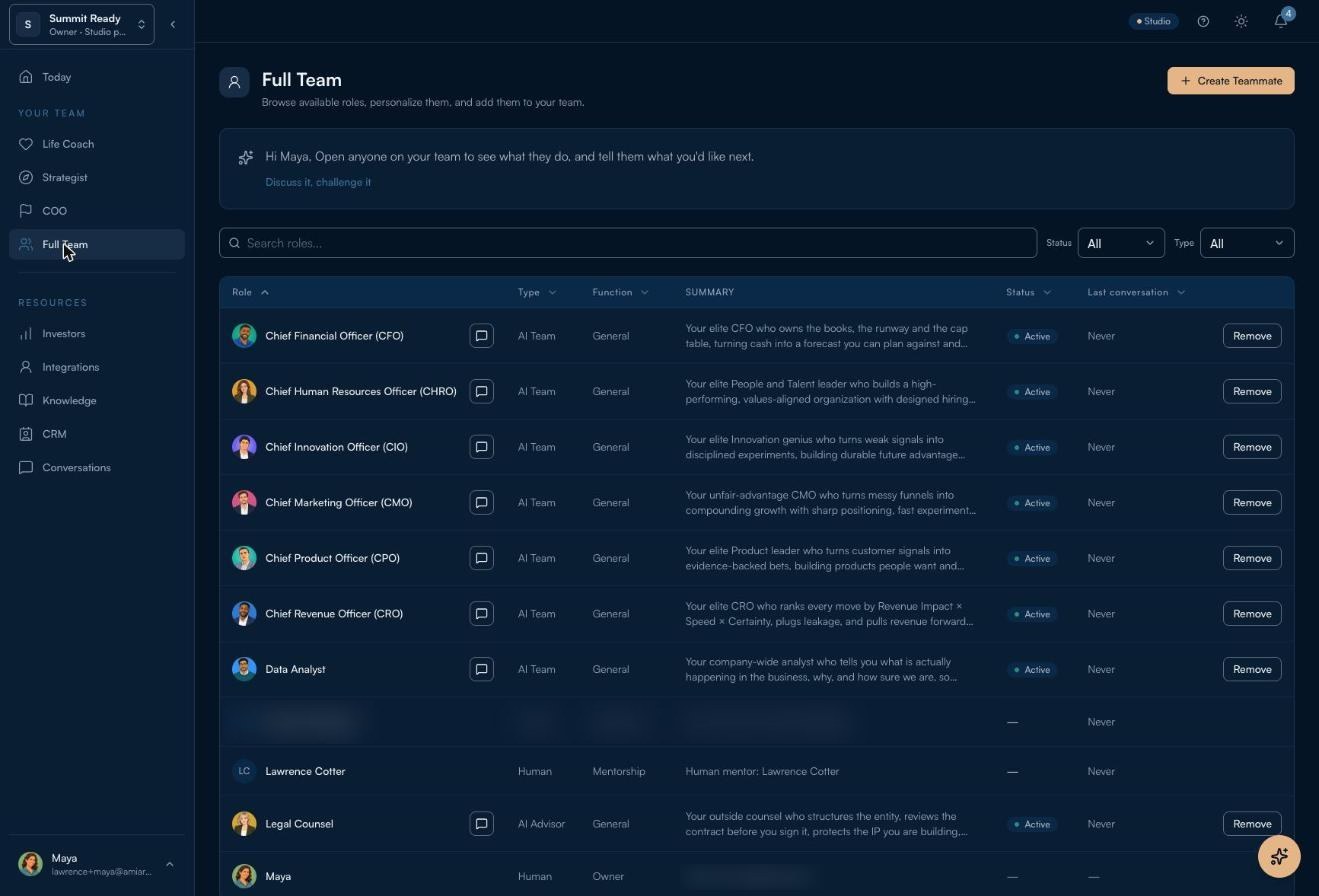Screen dimensions: 1319x896
Task: Open the Type filter dropdown
Action: tap(1246, 243)
